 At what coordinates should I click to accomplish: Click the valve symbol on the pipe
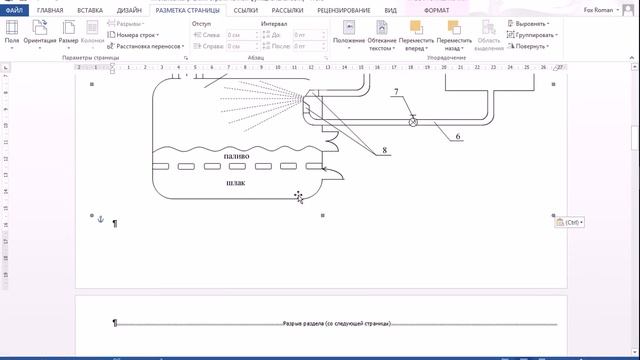point(413,122)
